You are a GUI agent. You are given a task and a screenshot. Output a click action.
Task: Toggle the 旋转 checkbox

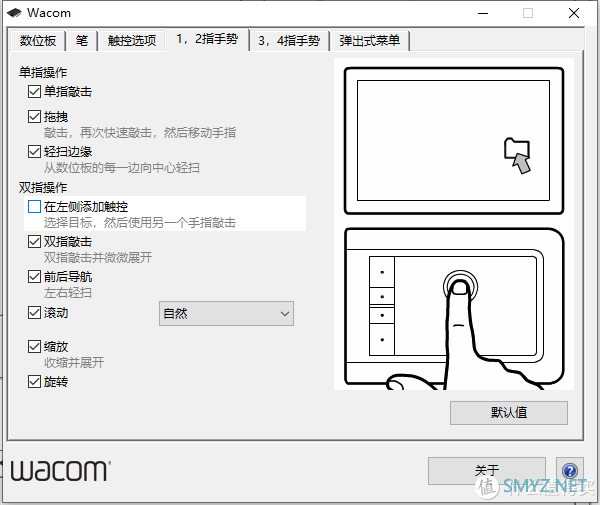pos(34,381)
